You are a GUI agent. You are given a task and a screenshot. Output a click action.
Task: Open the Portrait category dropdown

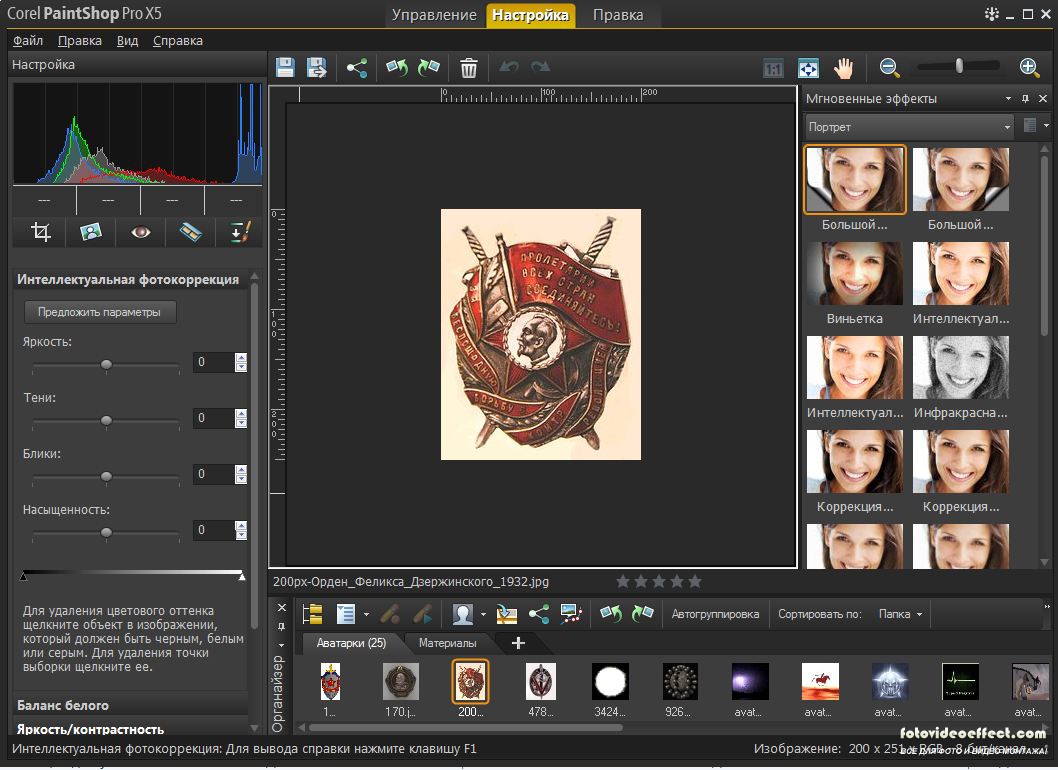[909, 127]
